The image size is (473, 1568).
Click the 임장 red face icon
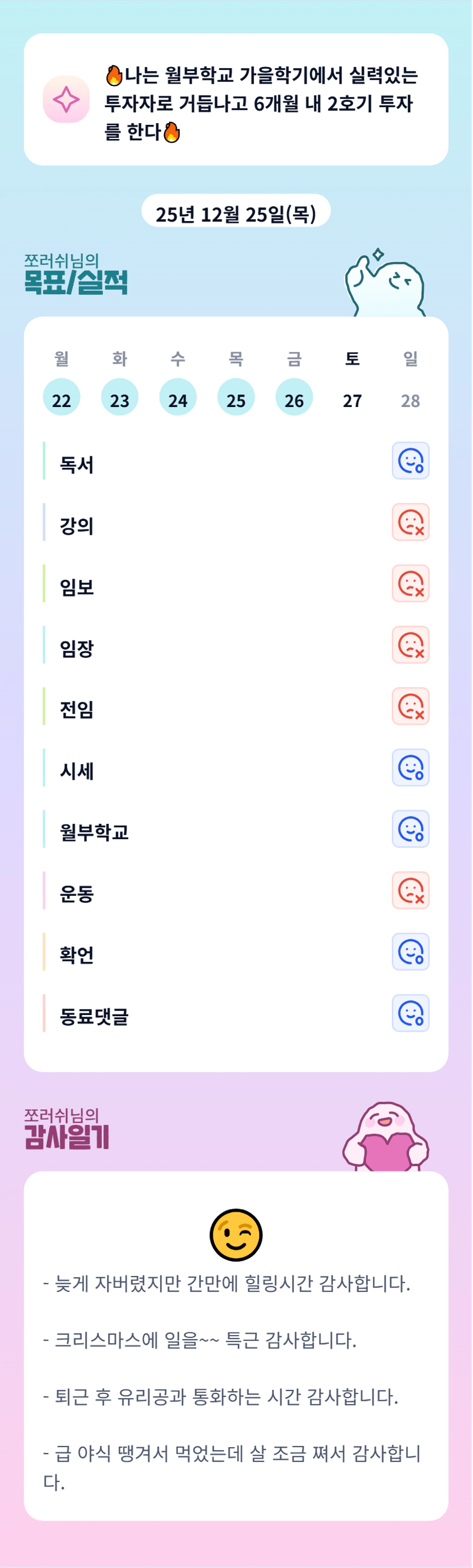(411, 645)
